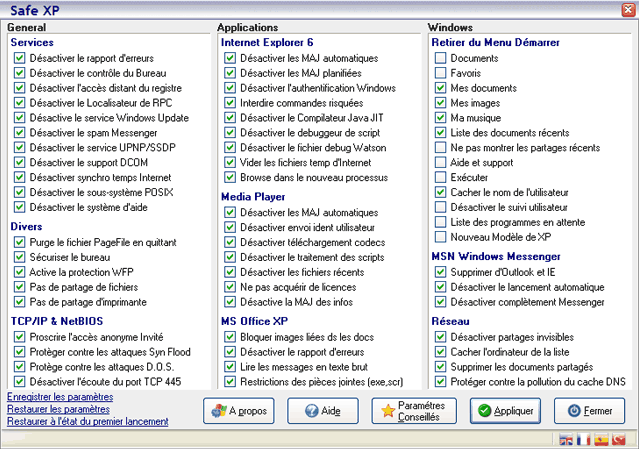Viewport: 639px width, 449px height.
Task: Uncheck Vider les fichiers temp d'Internet
Action: [x=230, y=162]
